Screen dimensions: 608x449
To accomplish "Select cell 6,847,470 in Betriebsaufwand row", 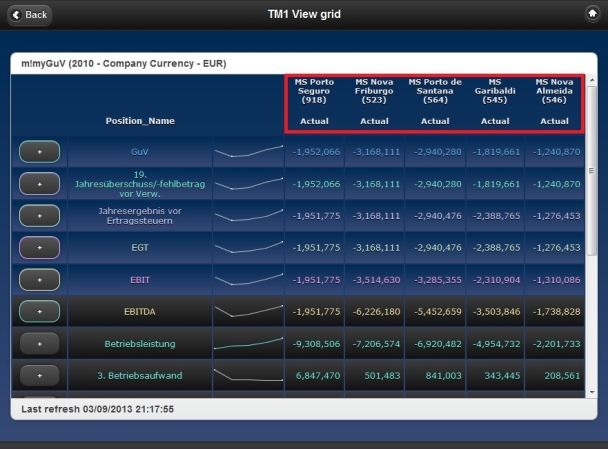I will (314, 375).
